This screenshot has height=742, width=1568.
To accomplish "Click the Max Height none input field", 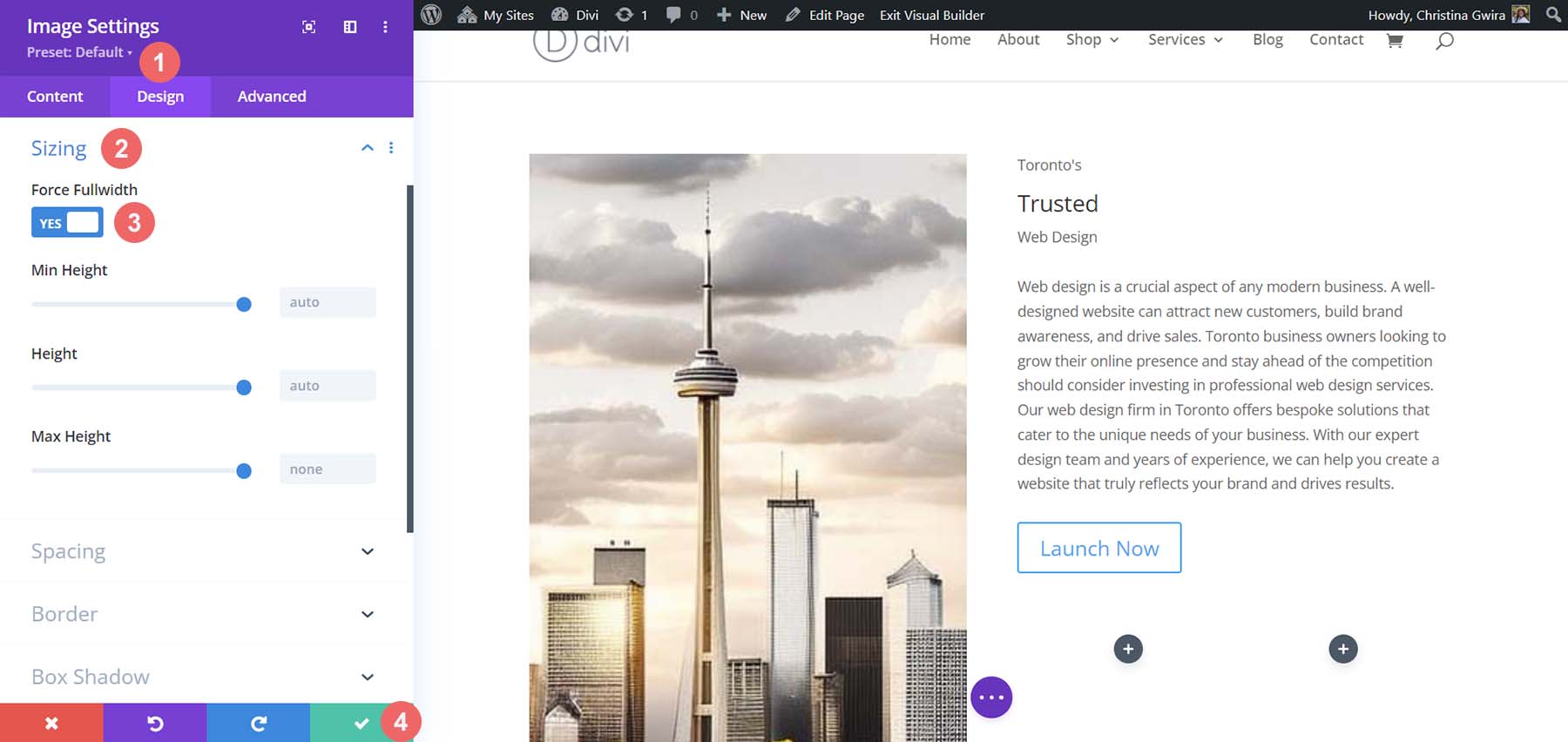I will (x=328, y=469).
